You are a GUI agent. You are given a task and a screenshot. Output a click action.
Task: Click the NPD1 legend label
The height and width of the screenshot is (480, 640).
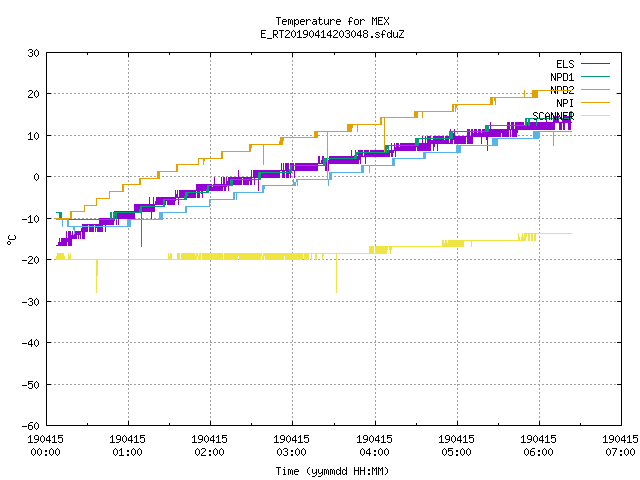click(562, 77)
